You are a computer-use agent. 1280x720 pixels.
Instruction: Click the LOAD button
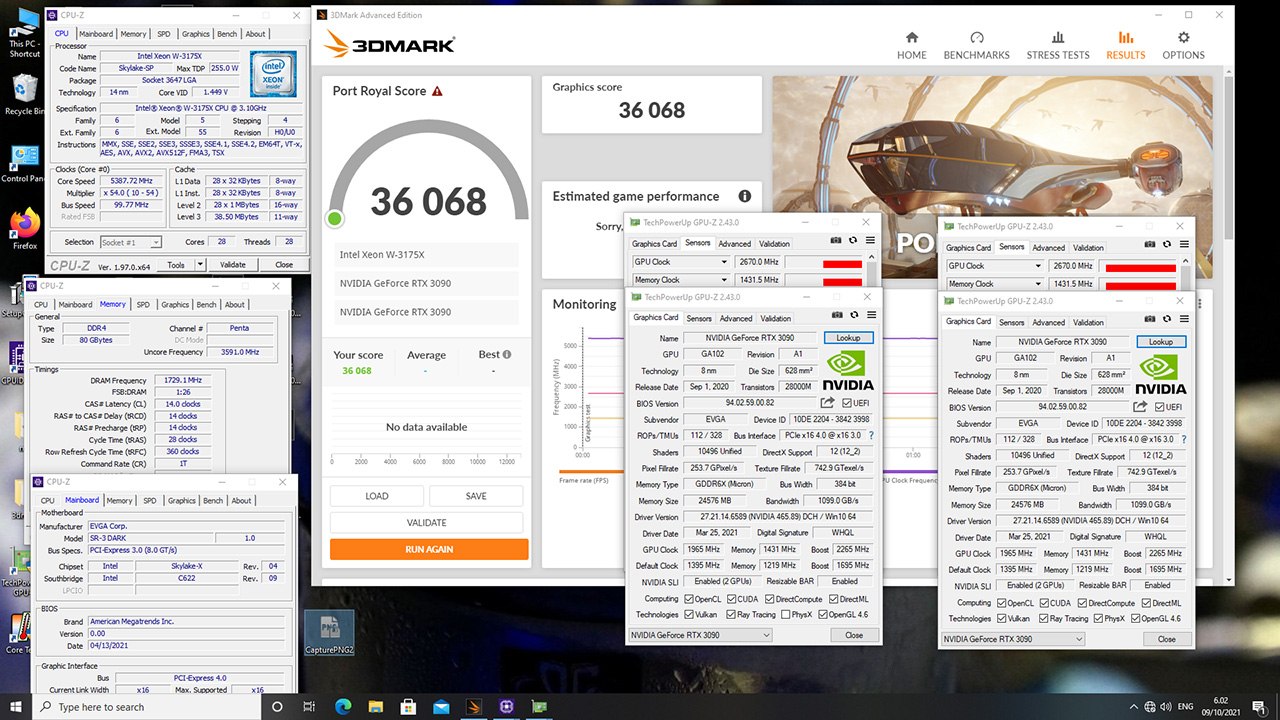click(377, 496)
